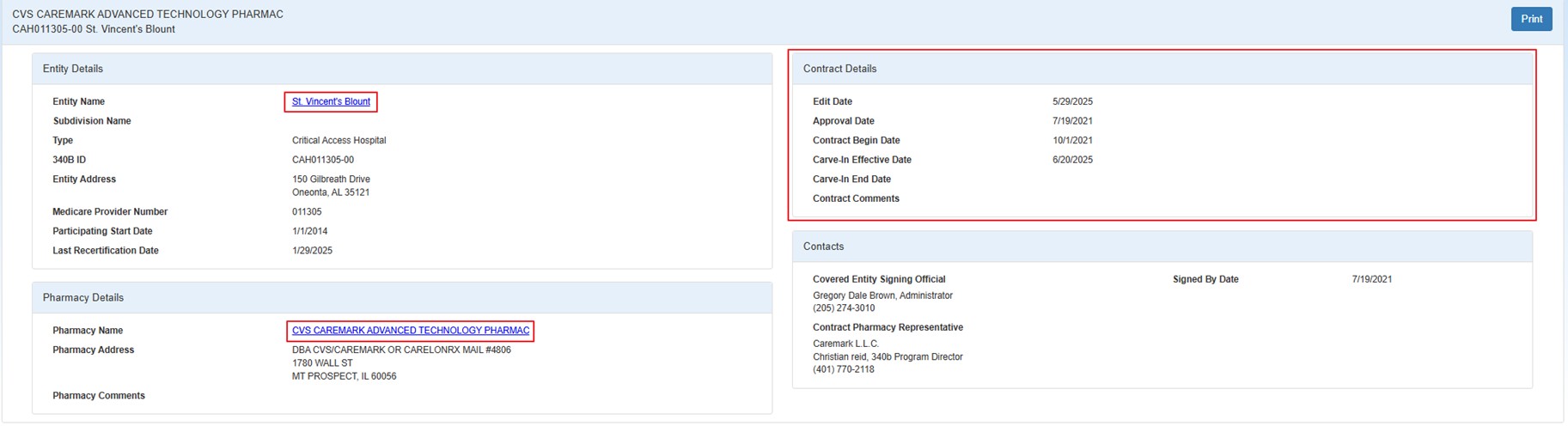This screenshot has width=1568, height=426.
Task: Select Participating Start Date value 1/1/2014
Action: click(x=309, y=231)
